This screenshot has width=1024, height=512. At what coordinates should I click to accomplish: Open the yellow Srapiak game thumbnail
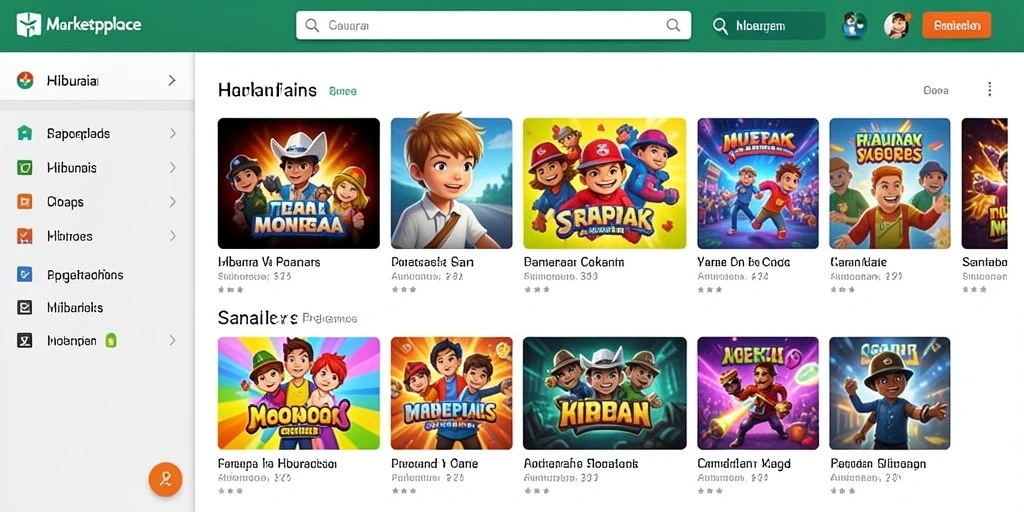(605, 184)
